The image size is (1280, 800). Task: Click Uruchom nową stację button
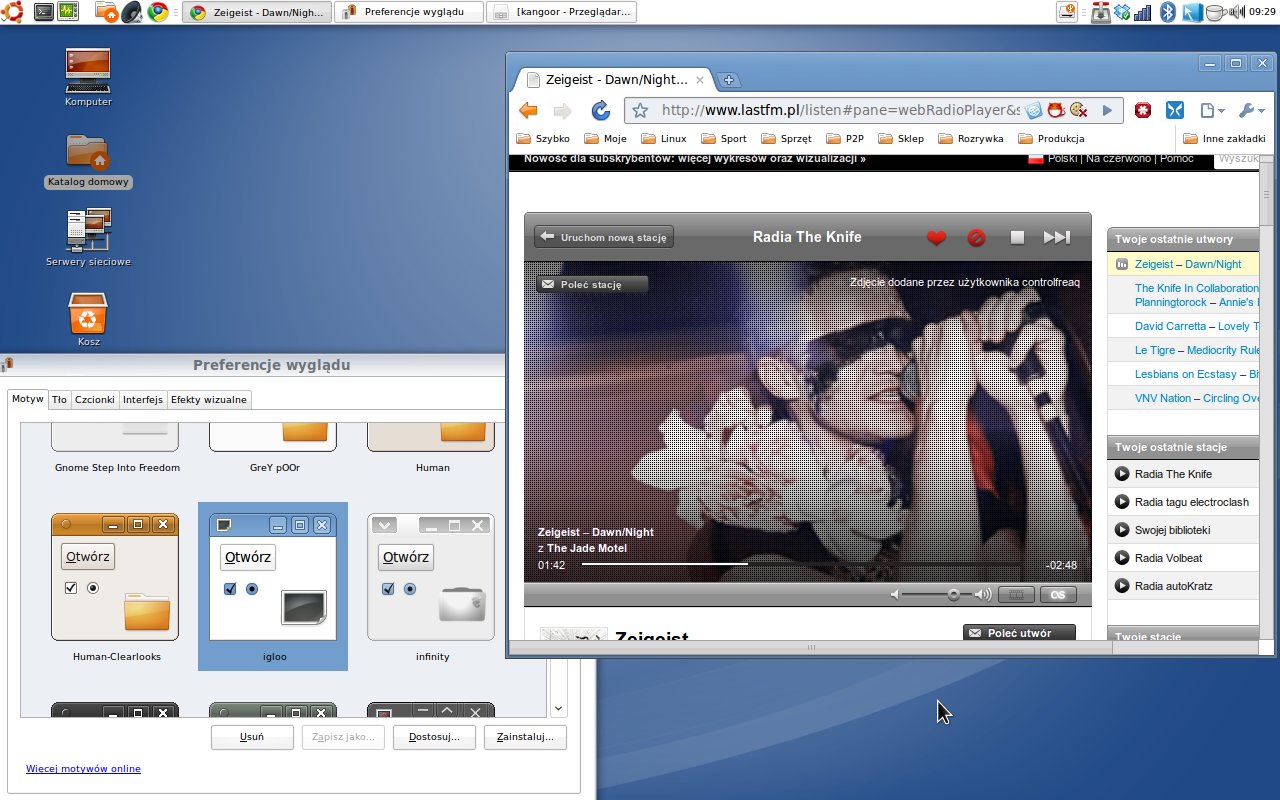604,237
